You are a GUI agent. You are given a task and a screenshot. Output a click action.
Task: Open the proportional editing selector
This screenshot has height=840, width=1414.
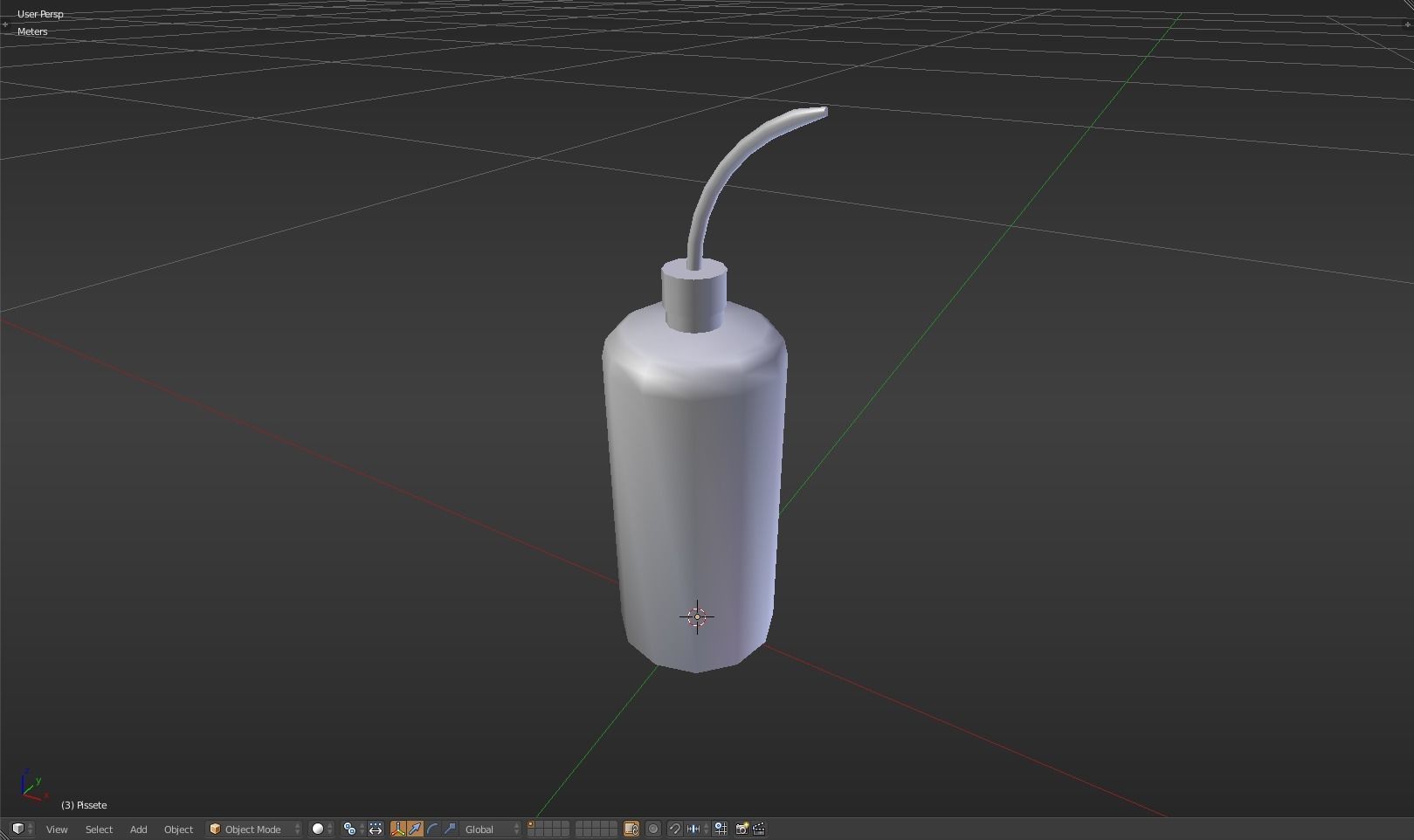(x=653, y=829)
